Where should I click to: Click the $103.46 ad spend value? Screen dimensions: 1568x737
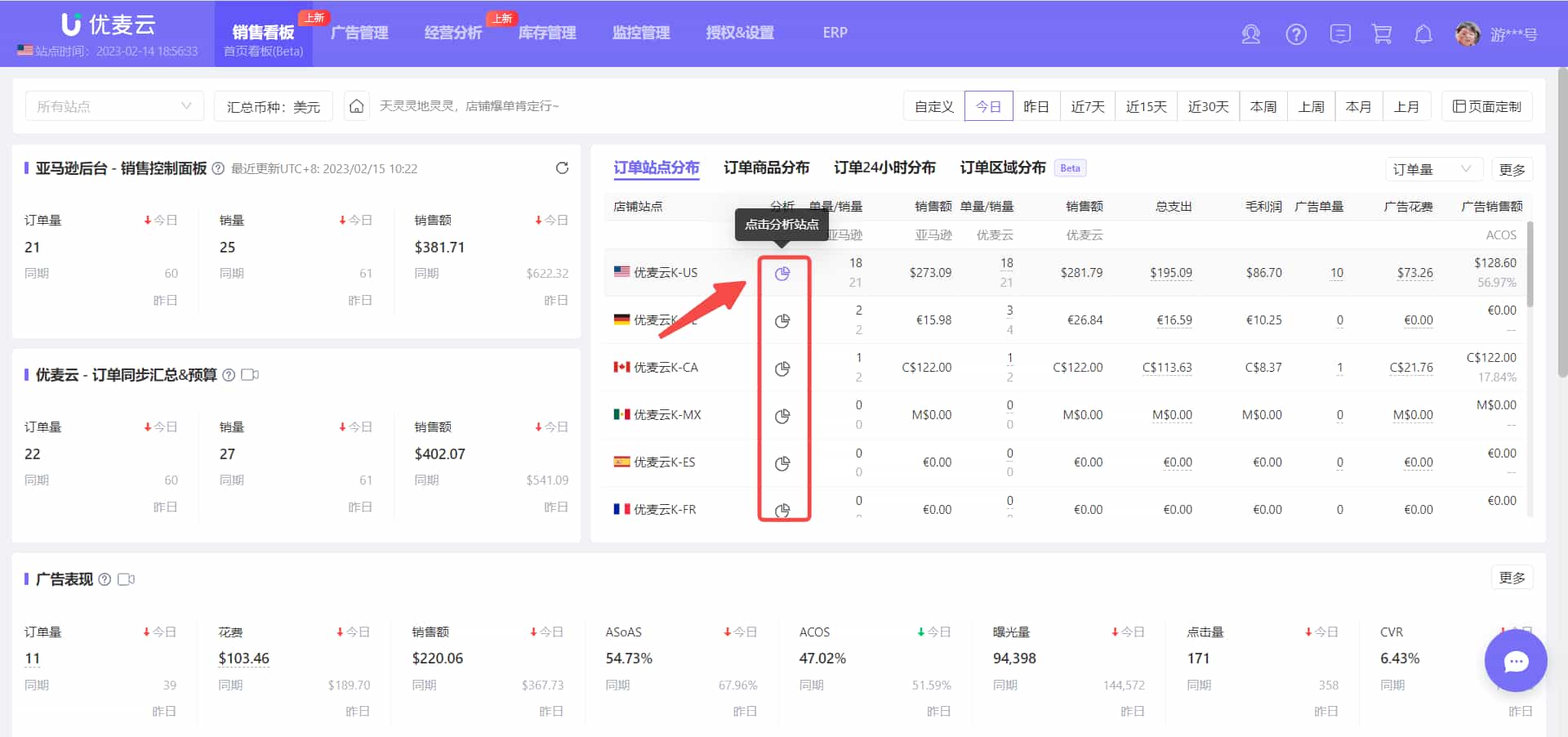(x=243, y=659)
